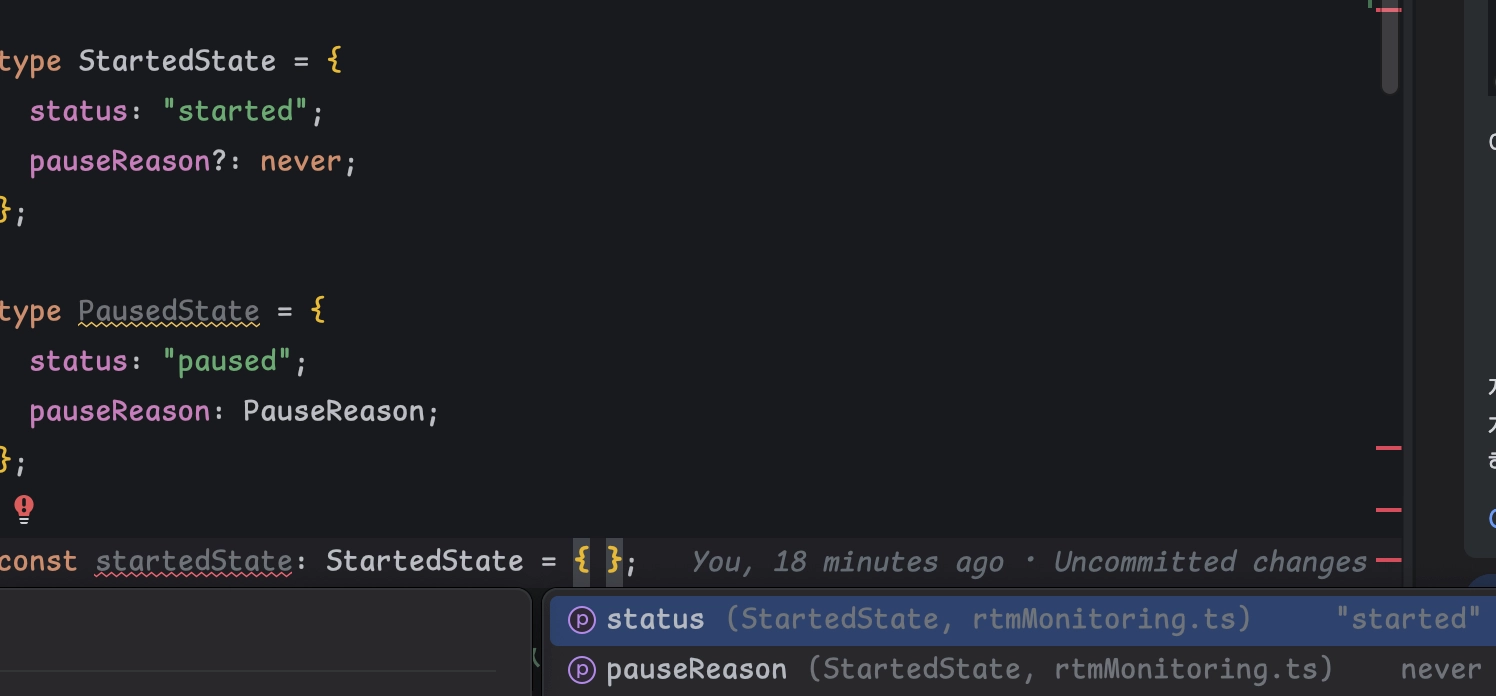The width and height of the screenshot is (1496, 696).
Task: Click the underlined PausedState type name
Action: coord(168,311)
